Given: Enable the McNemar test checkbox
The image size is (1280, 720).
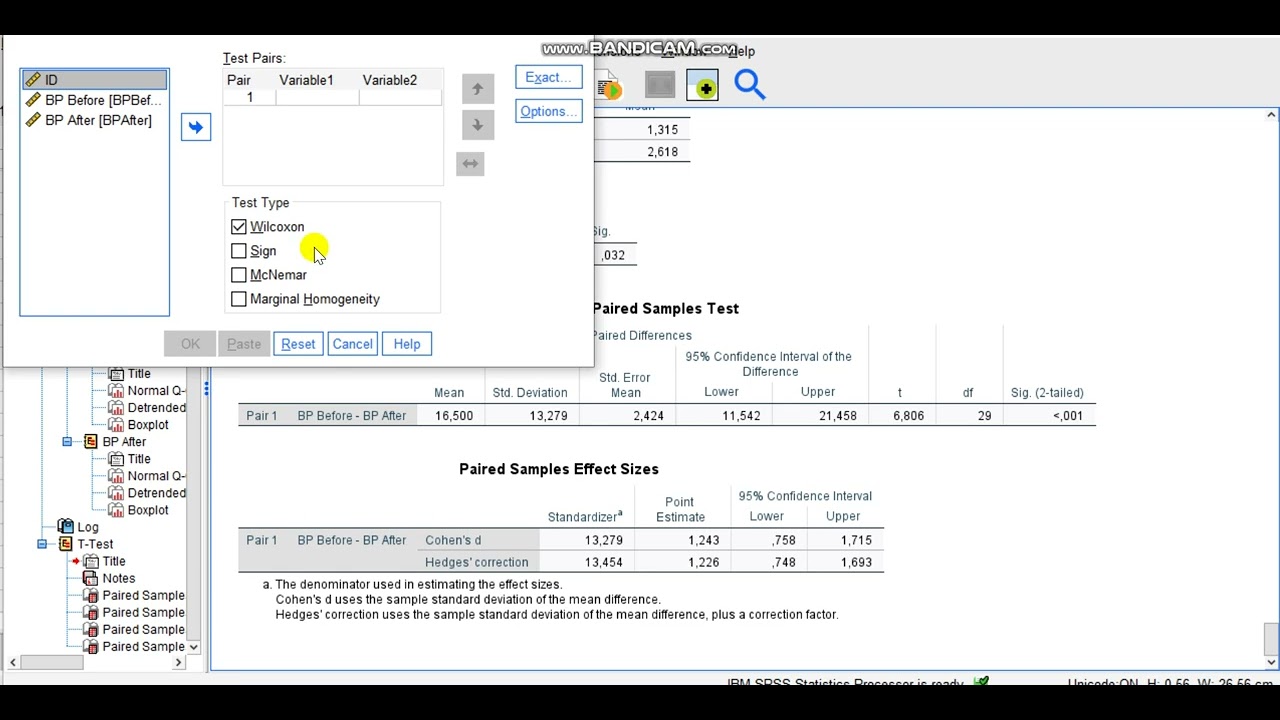Looking at the screenshot, I should (239, 275).
